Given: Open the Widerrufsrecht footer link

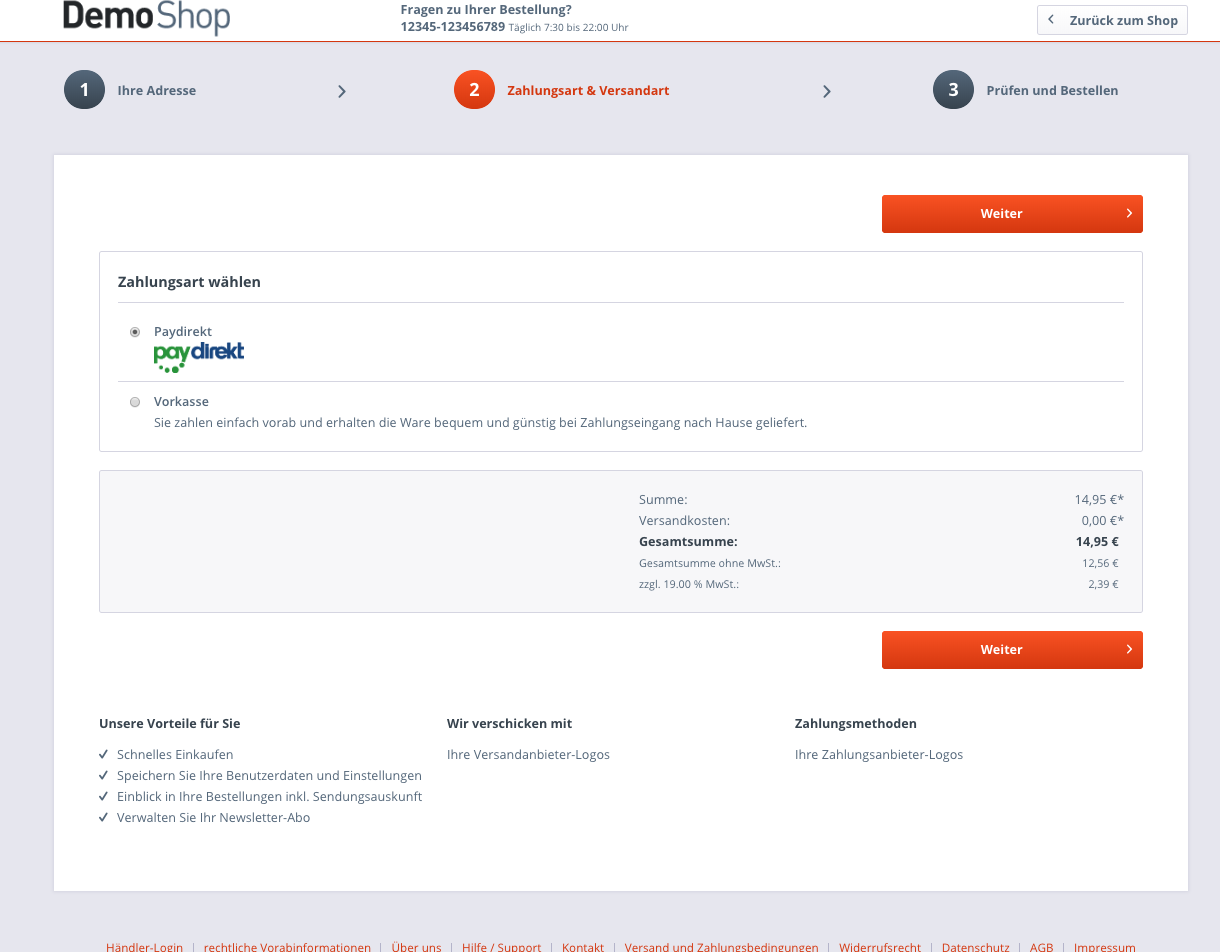Looking at the screenshot, I should [x=880, y=946].
